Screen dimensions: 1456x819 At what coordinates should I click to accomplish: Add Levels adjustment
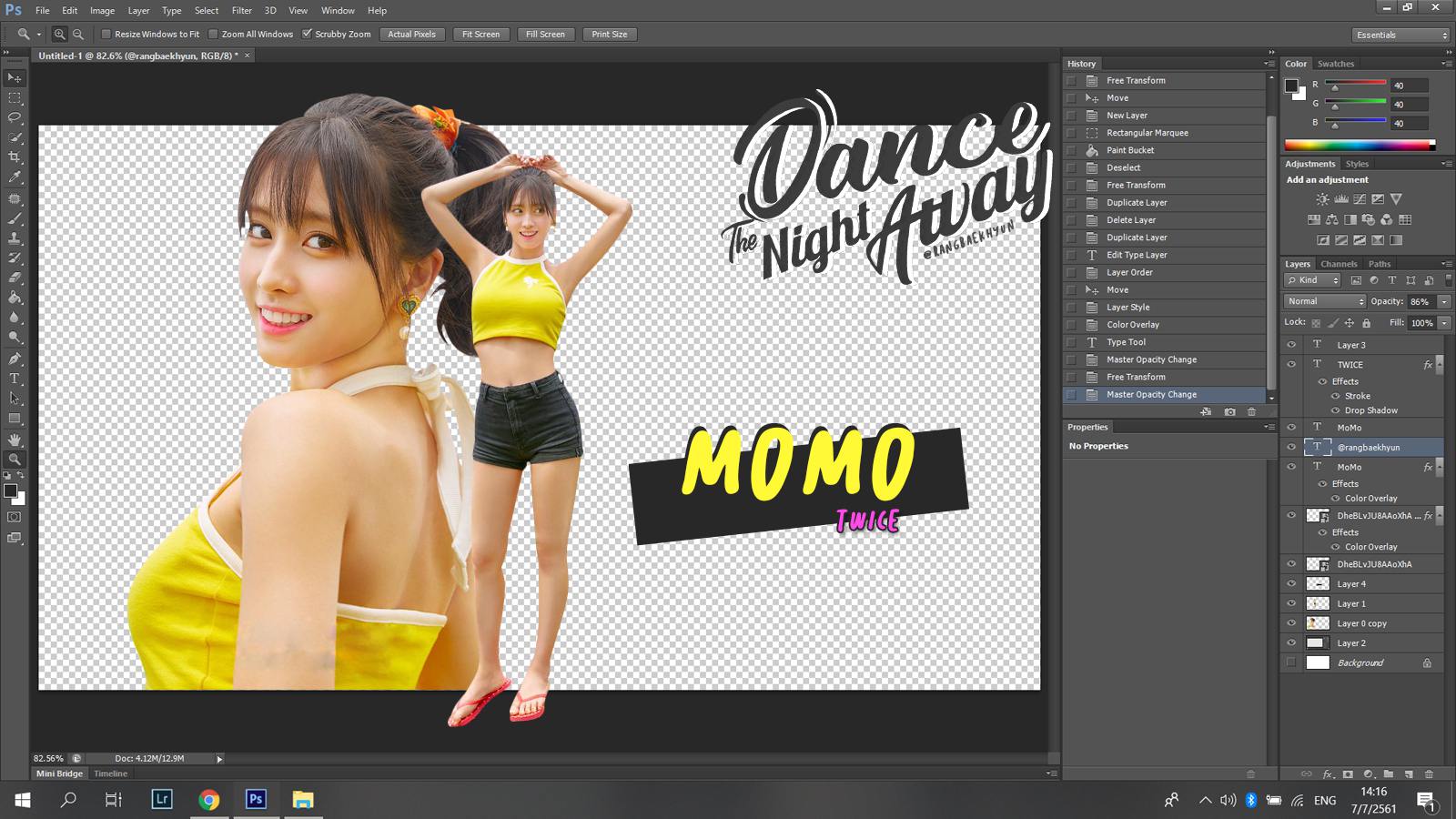[1341, 199]
